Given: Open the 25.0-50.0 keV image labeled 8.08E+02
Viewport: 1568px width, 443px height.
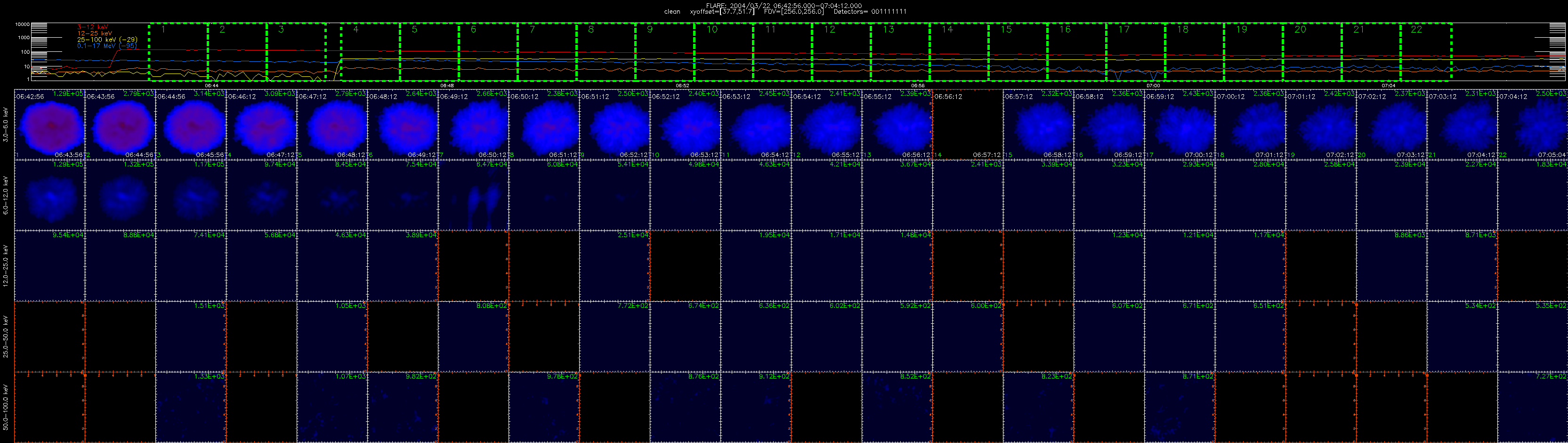Looking at the screenshot, I should click(x=474, y=336).
